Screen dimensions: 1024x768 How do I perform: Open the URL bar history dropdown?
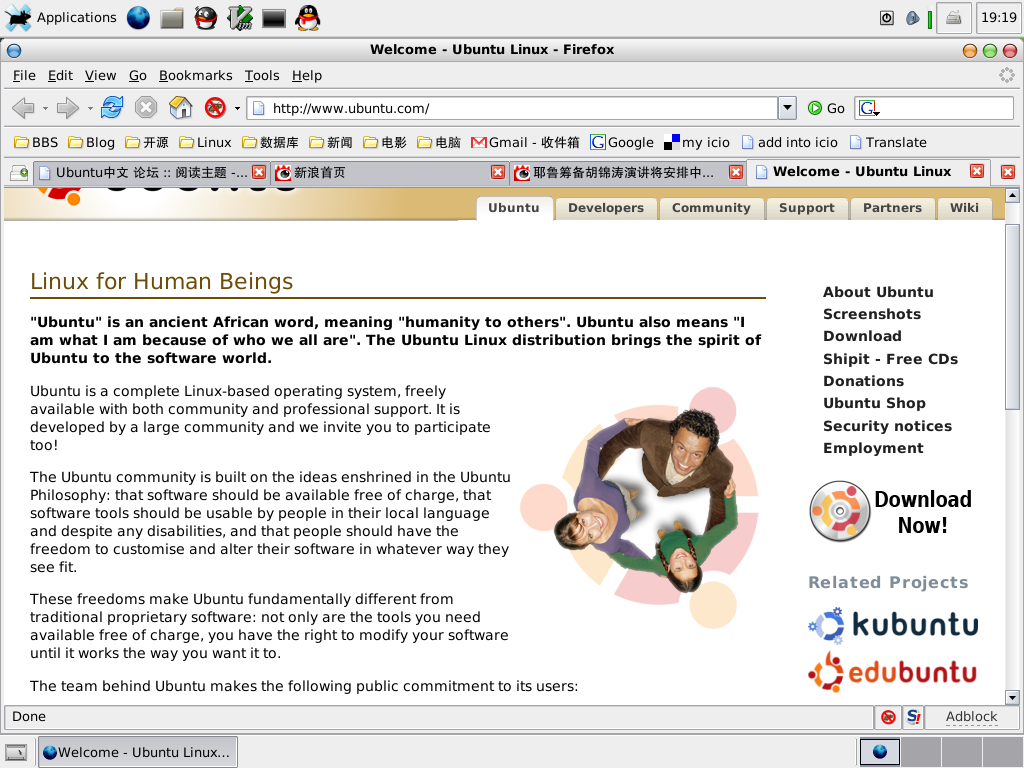[787, 108]
